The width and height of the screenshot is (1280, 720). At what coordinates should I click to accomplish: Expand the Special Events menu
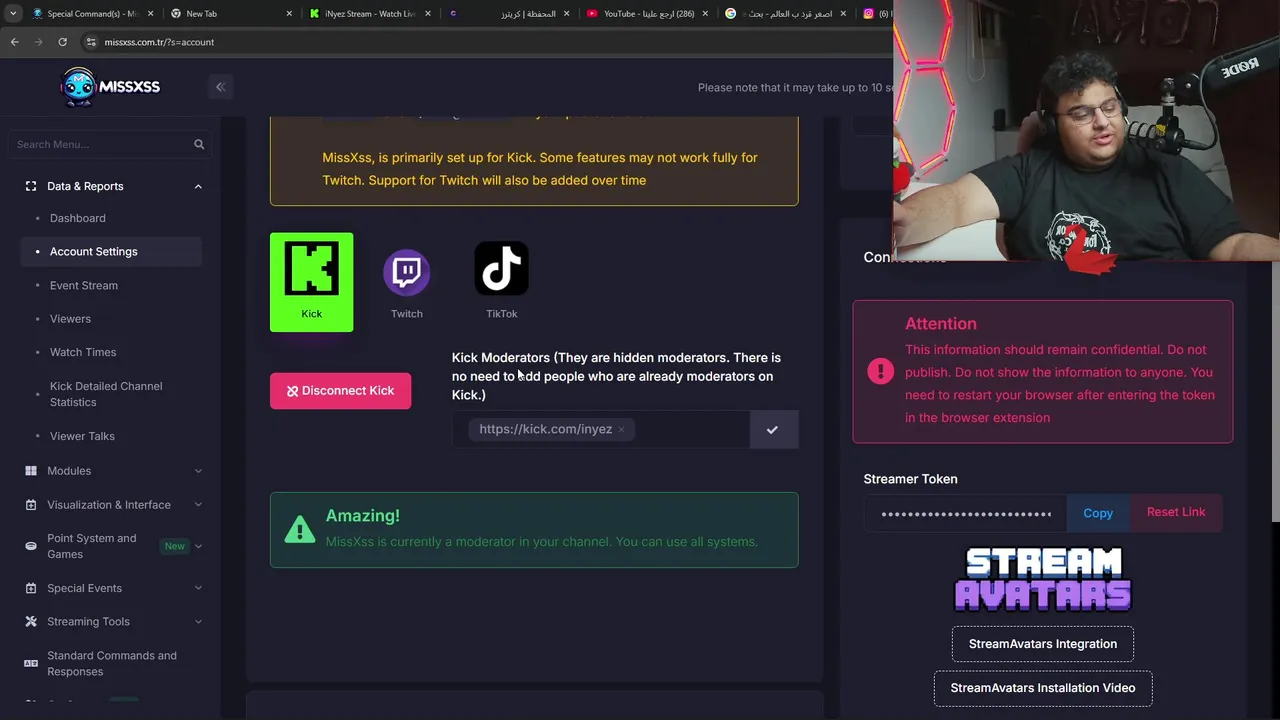tap(198, 588)
